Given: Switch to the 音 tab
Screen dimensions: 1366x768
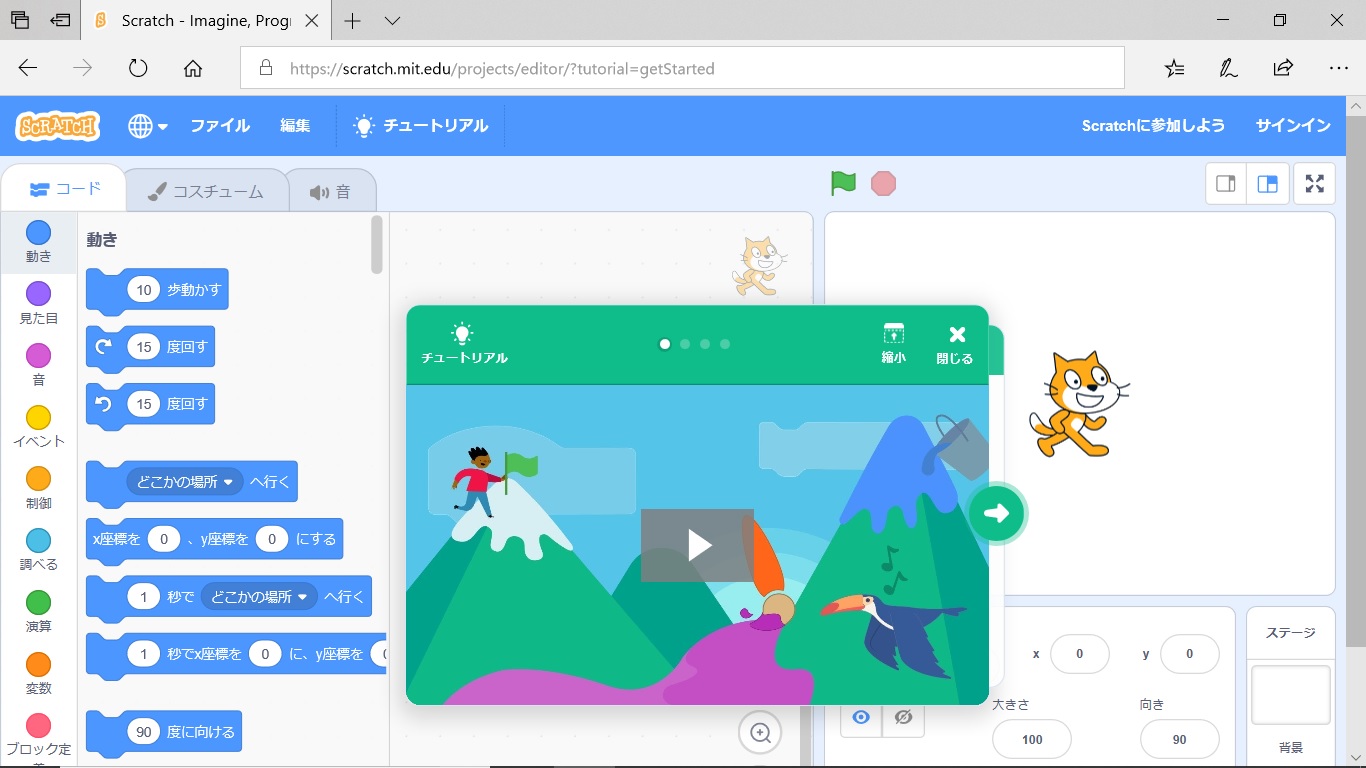Looking at the screenshot, I should click(x=331, y=192).
